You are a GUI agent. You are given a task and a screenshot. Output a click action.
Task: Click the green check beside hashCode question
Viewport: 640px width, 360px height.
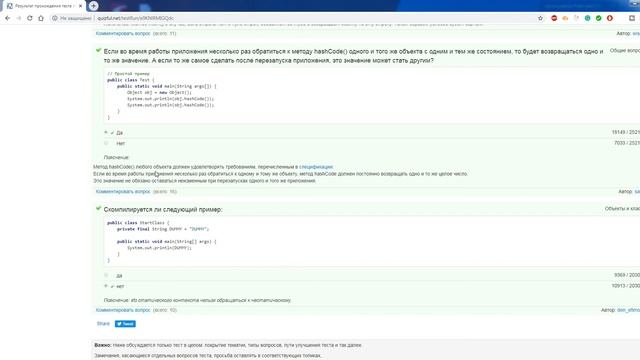point(98,51)
